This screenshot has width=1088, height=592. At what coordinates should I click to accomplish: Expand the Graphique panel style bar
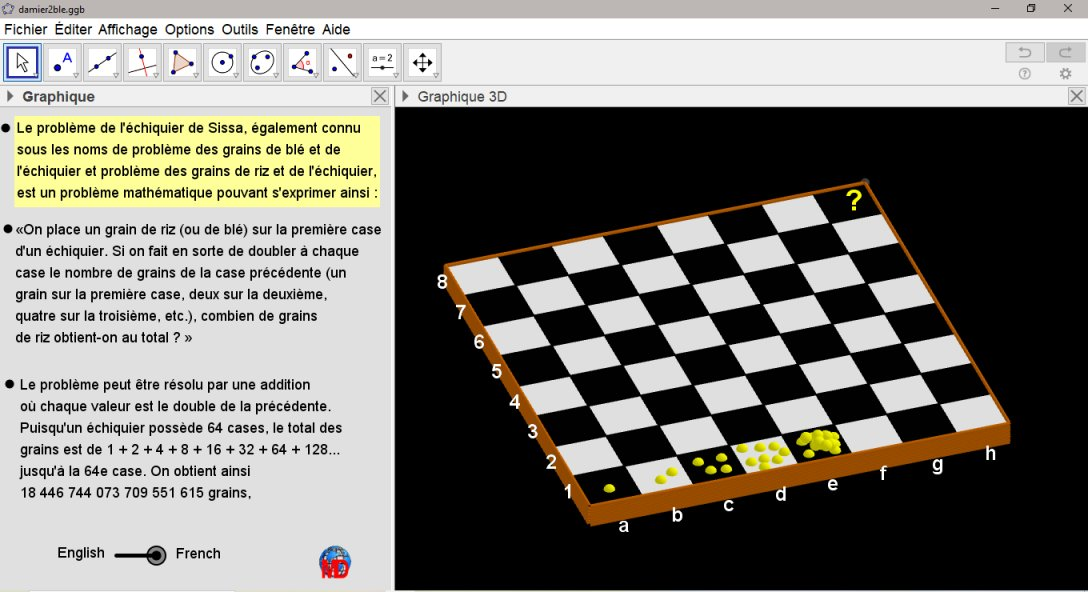click(x=11, y=97)
